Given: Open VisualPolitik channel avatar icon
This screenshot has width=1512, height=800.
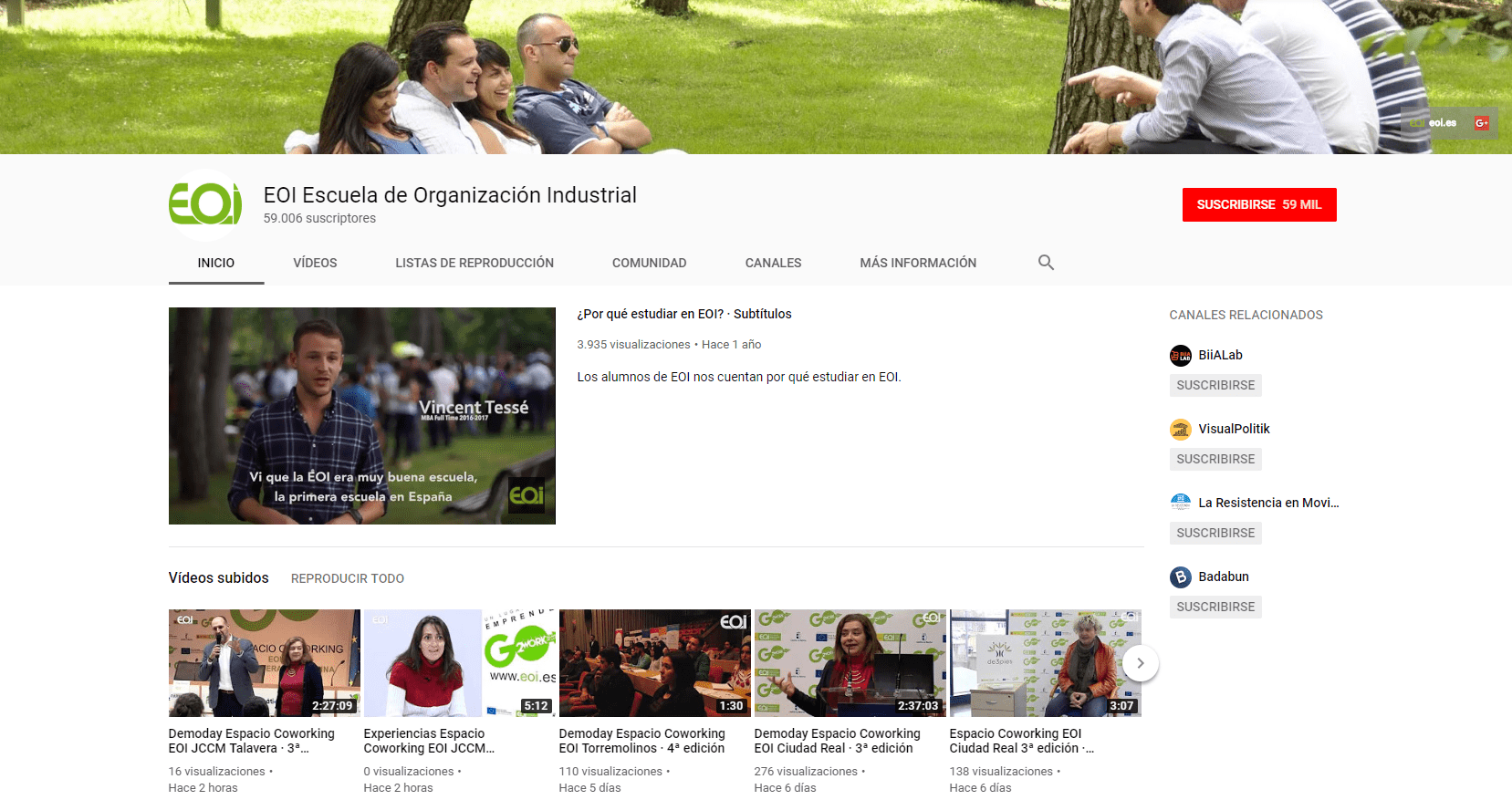Looking at the screenshot, I should click(1181, 430).
